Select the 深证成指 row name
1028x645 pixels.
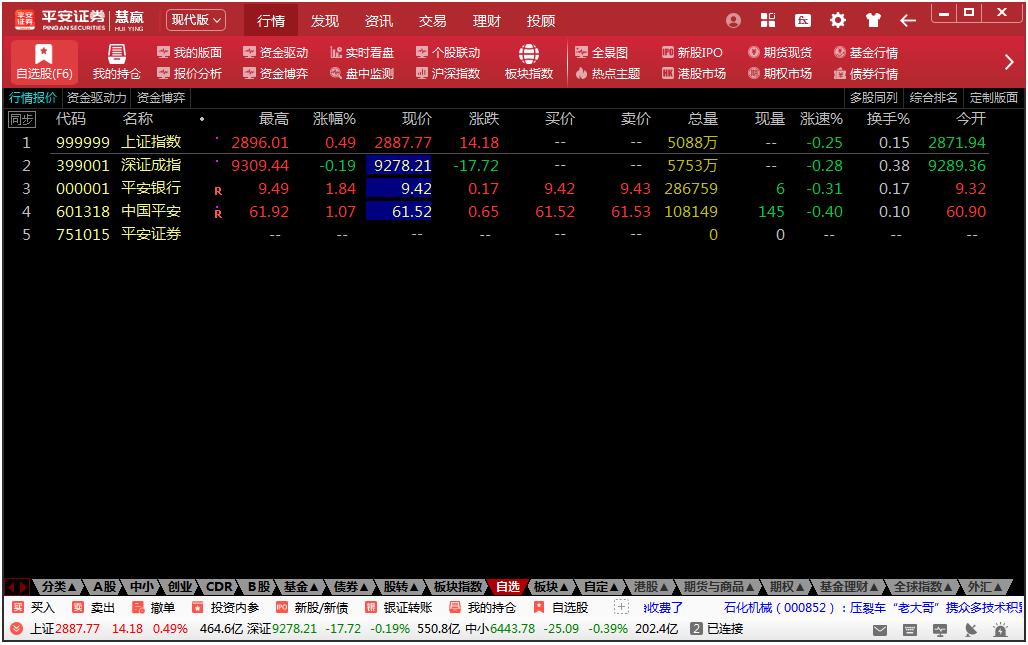click(151, 165)
